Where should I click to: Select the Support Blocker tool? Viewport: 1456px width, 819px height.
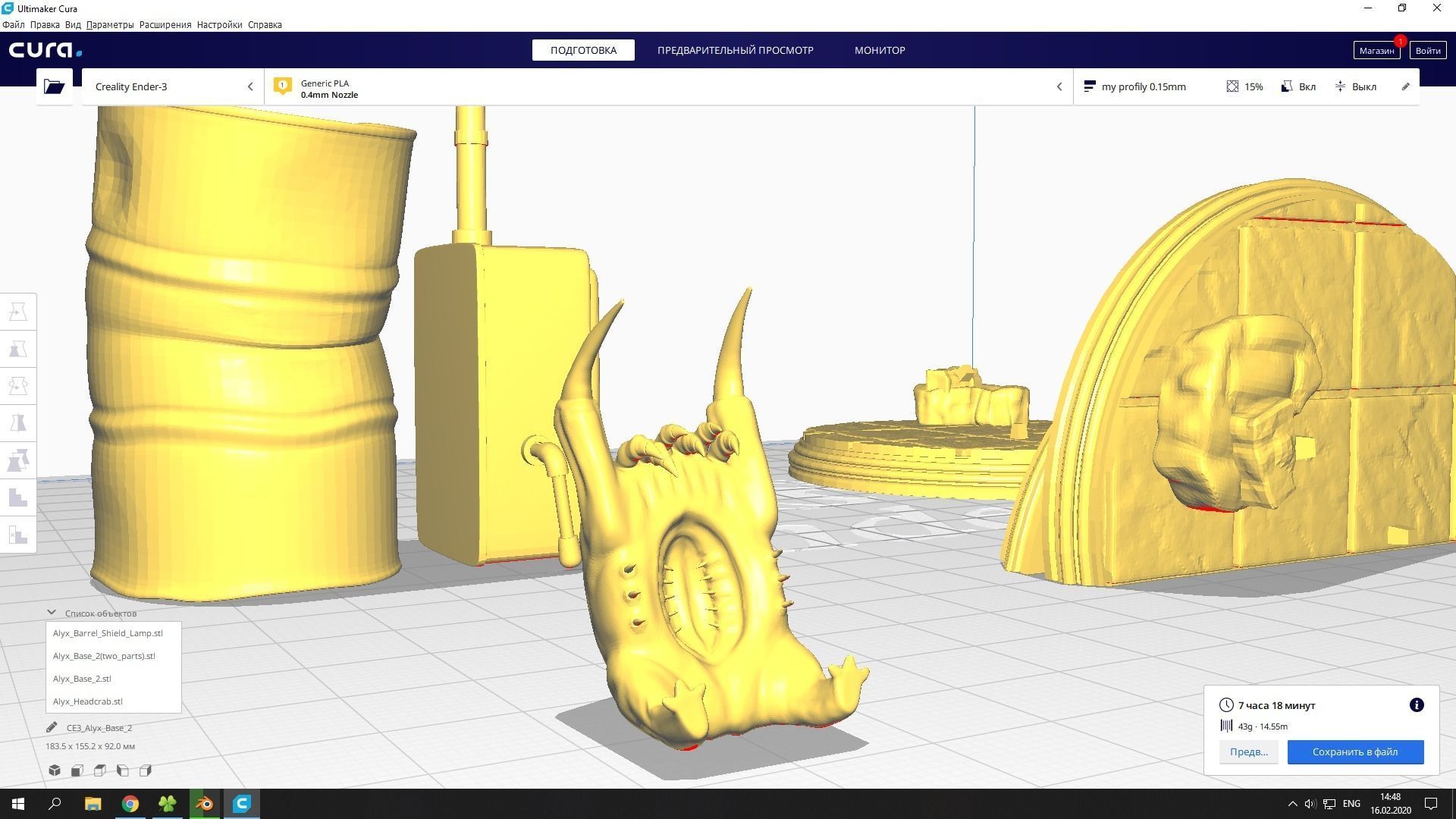click(18, 497)
